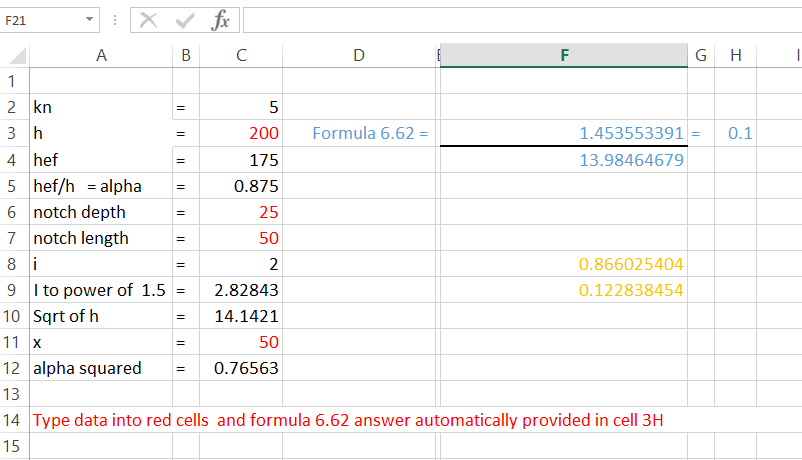The image size is (802, 460).
Task: Select column F header
Action: (x=564, y=56)
